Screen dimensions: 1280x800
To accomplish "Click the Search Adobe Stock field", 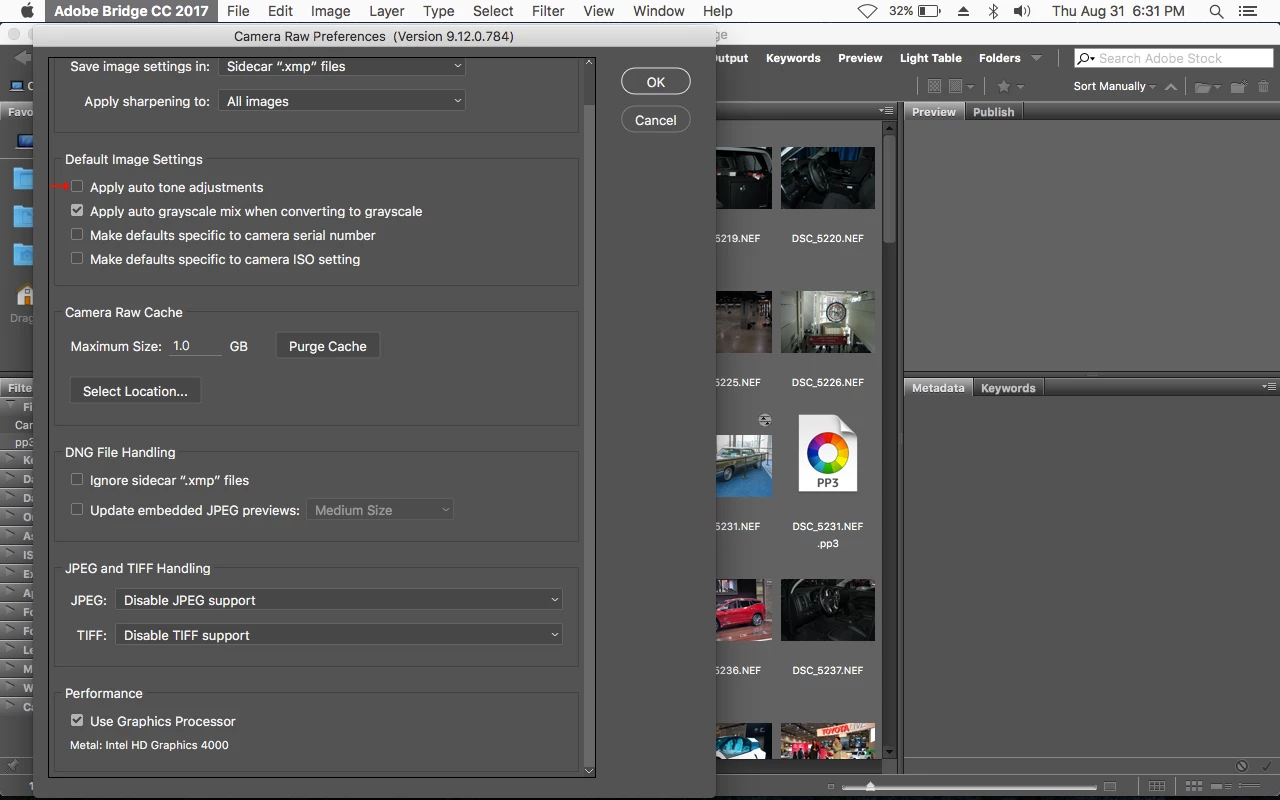I will tap(1174, 58).
